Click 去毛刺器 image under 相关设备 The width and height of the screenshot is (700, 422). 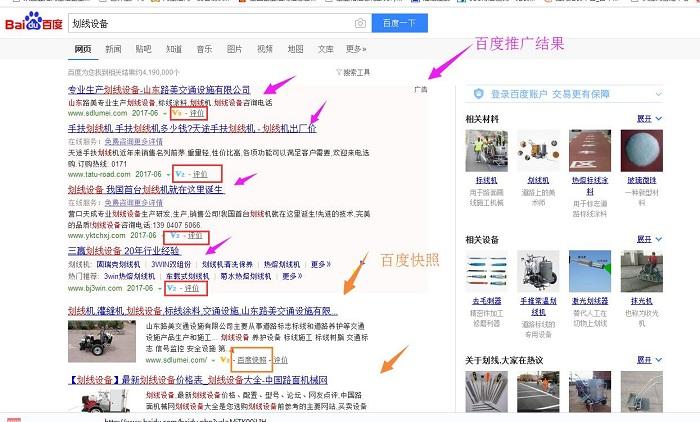coord(487,272)
